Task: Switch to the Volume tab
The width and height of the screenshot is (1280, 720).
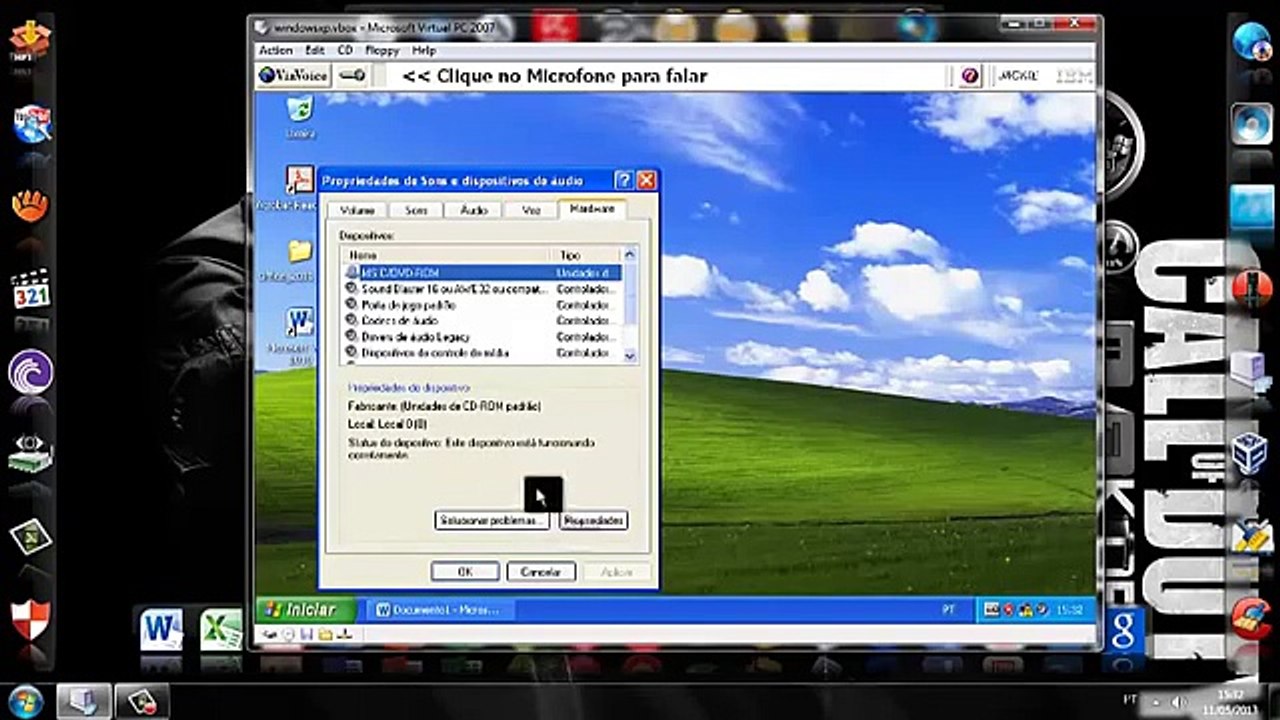Action: click(357, 210)
